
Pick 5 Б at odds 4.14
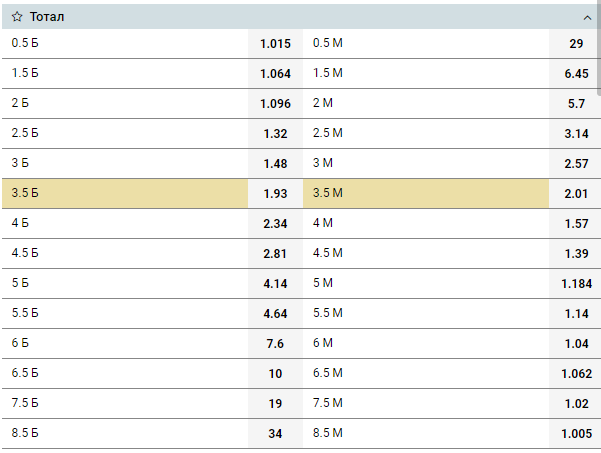point(274,283)
